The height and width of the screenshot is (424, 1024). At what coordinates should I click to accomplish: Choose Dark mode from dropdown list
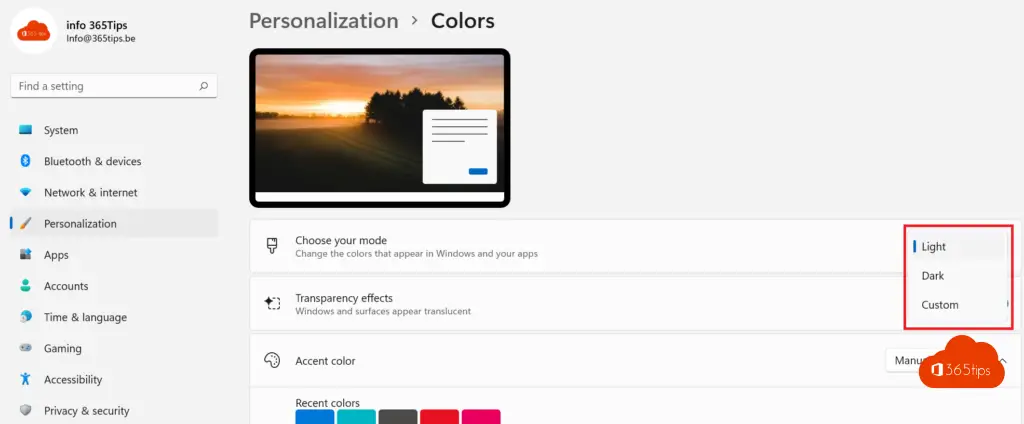933,276
